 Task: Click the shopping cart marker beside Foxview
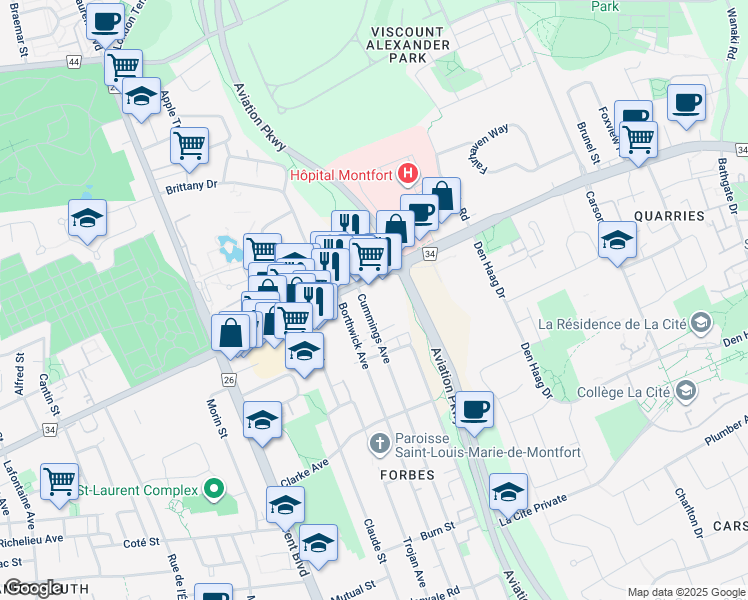[x=638, y=141]
